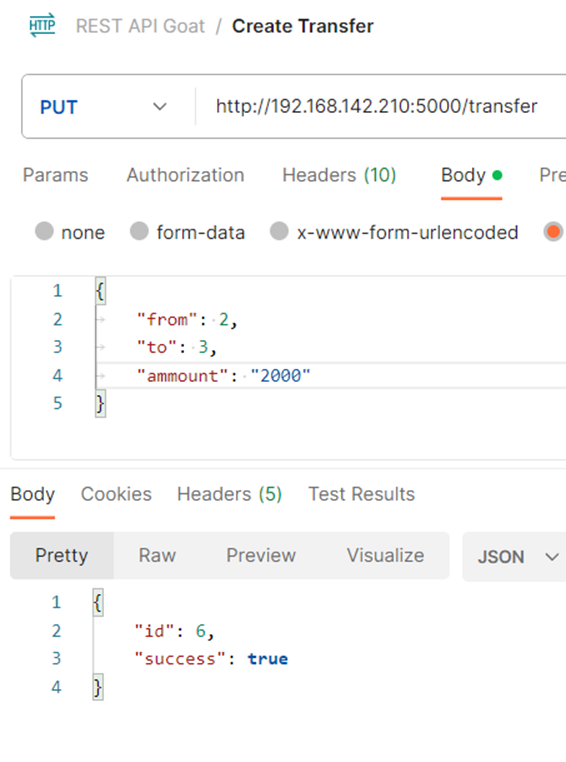Screen dimensions: 566x762
Task: Switch to the Test Results tab
Action: [x=361, y=494]
